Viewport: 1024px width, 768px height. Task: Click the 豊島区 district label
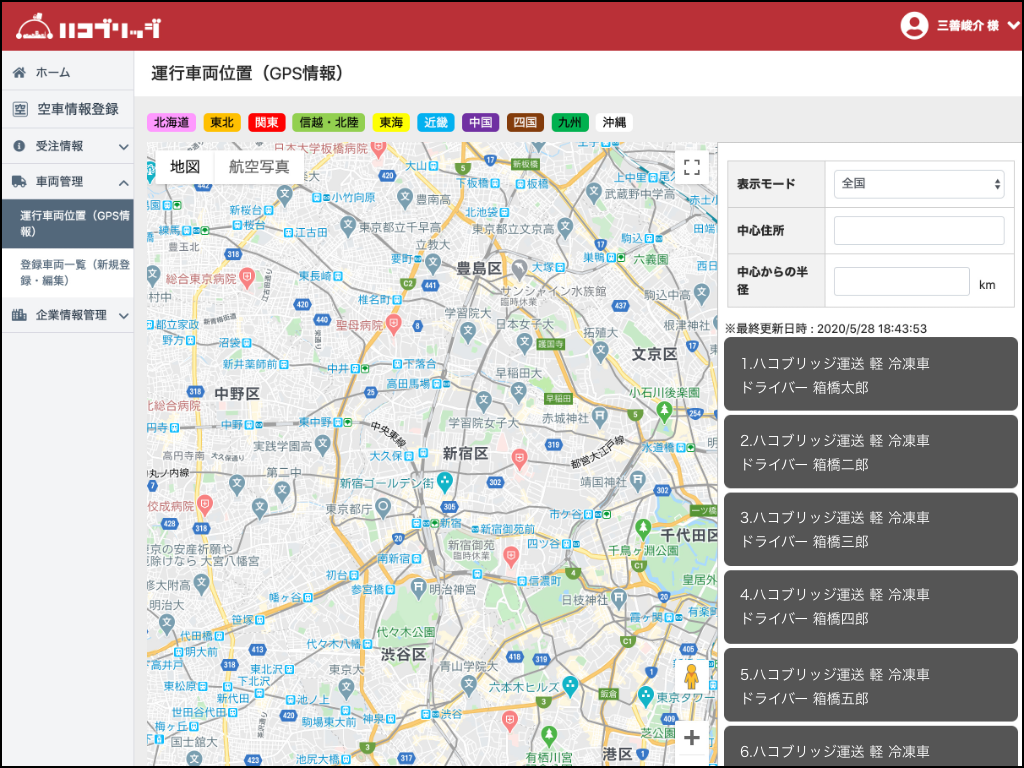pyautogui.click(x=479, y=268)
